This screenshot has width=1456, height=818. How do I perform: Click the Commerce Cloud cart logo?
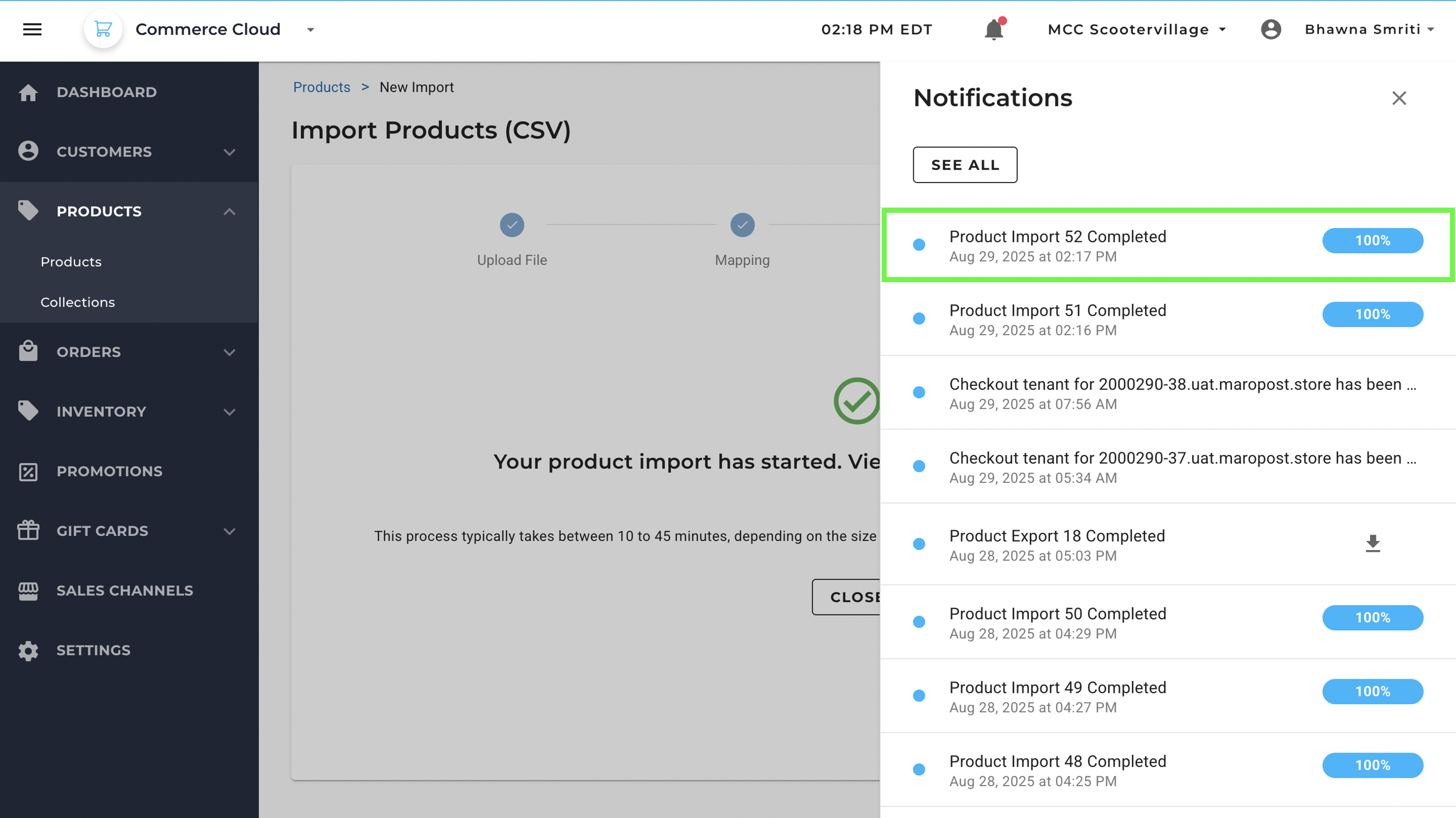coord(103,30)
